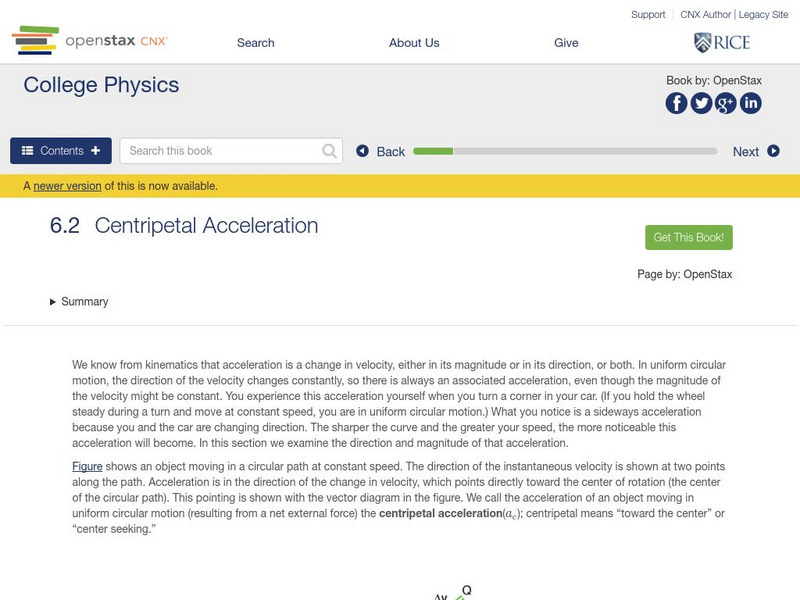Screen dimensions: 800x600
Task: Select the LinkedIn share icon
Action: click(x=752, y=101)
